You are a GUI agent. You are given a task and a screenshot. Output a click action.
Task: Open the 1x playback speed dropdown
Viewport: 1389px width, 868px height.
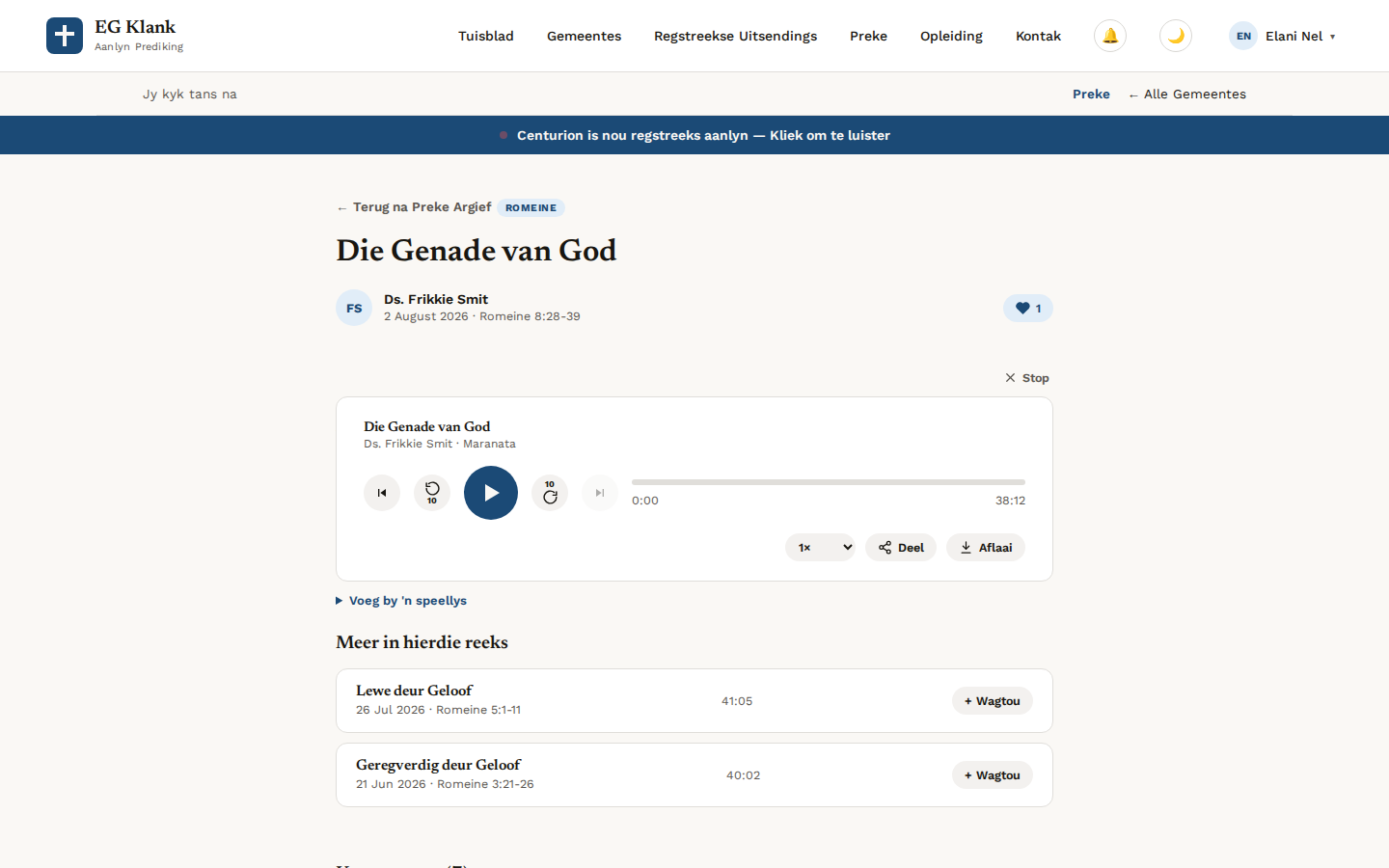(x=820, y=548)
